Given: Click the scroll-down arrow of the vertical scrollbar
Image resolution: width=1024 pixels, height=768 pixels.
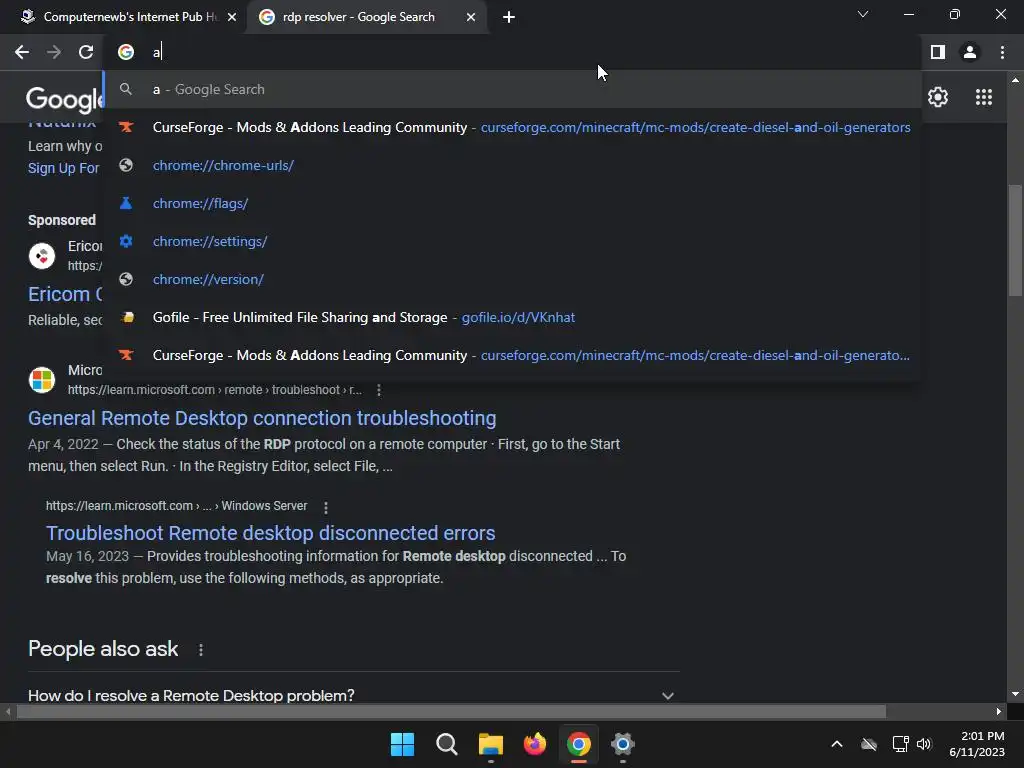Looking at the screenshot, I should pos(1015,694).
